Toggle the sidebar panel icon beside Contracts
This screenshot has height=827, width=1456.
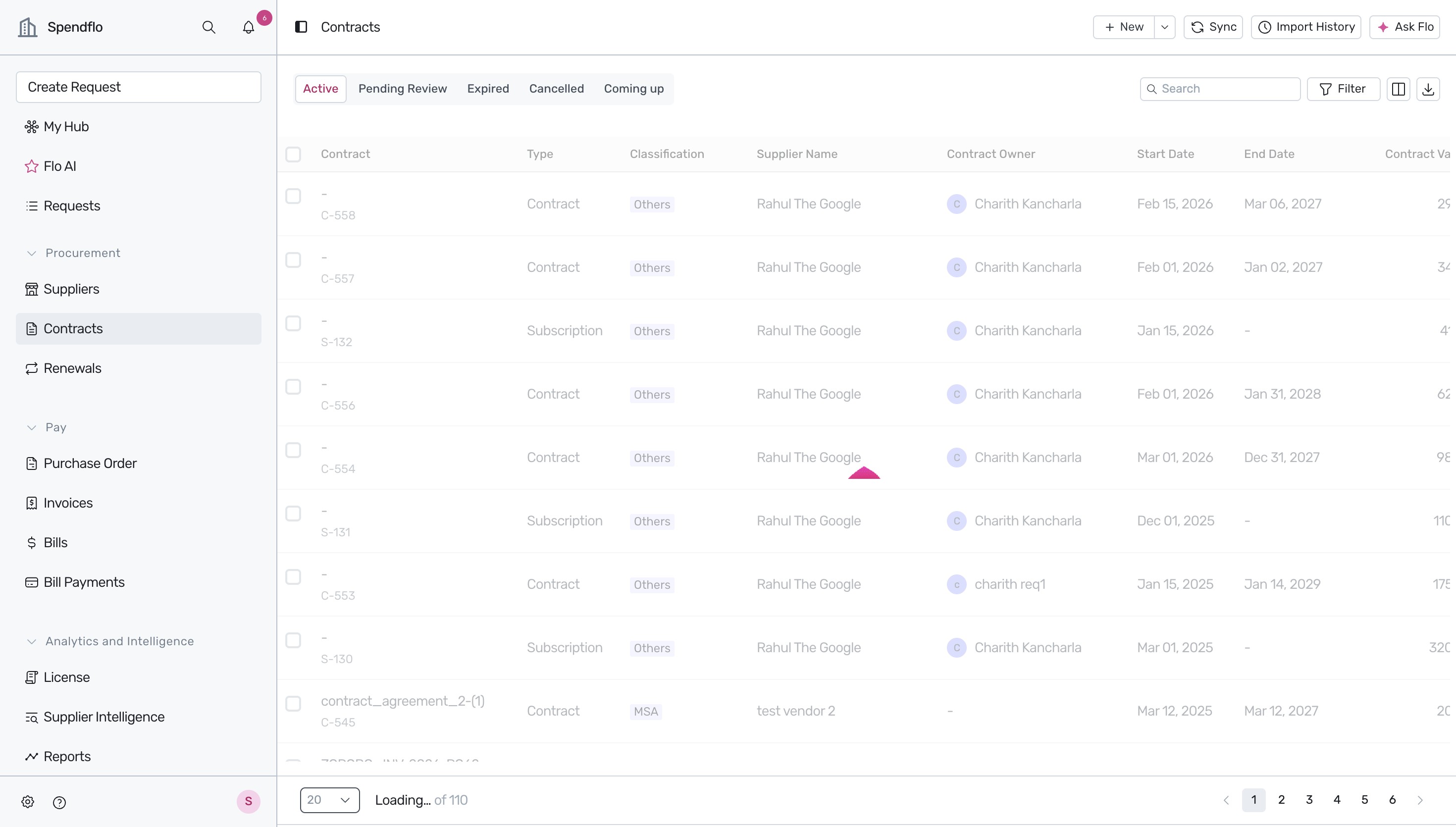click(301, 27)
